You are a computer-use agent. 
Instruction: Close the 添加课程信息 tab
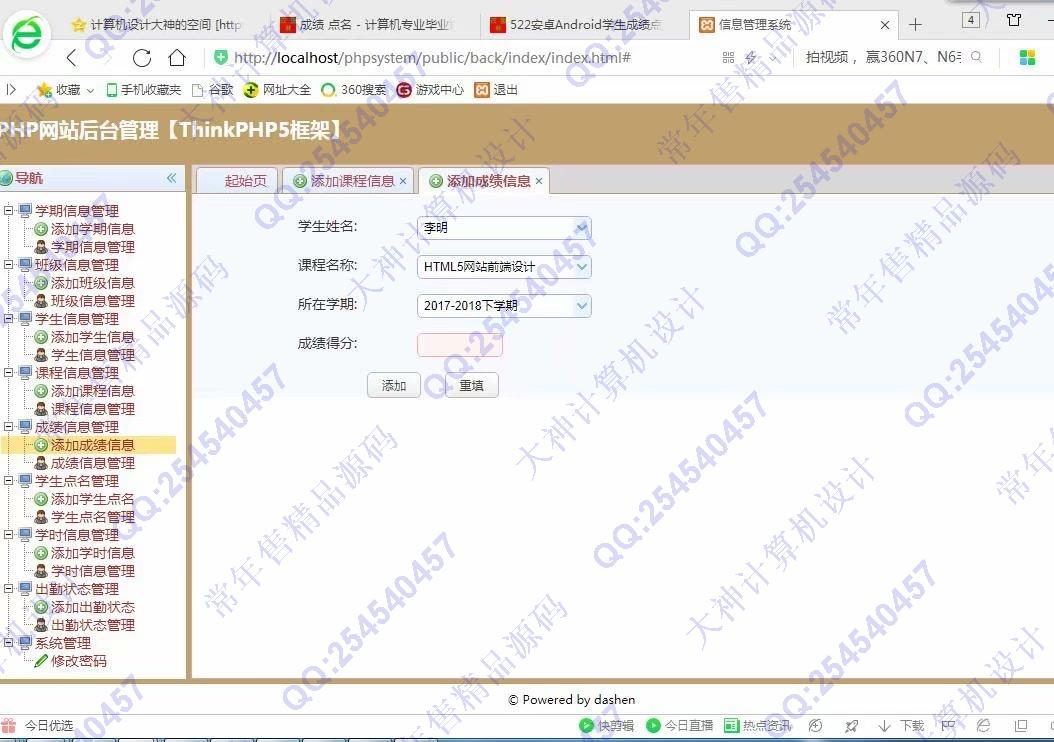(x=403, y=181)
